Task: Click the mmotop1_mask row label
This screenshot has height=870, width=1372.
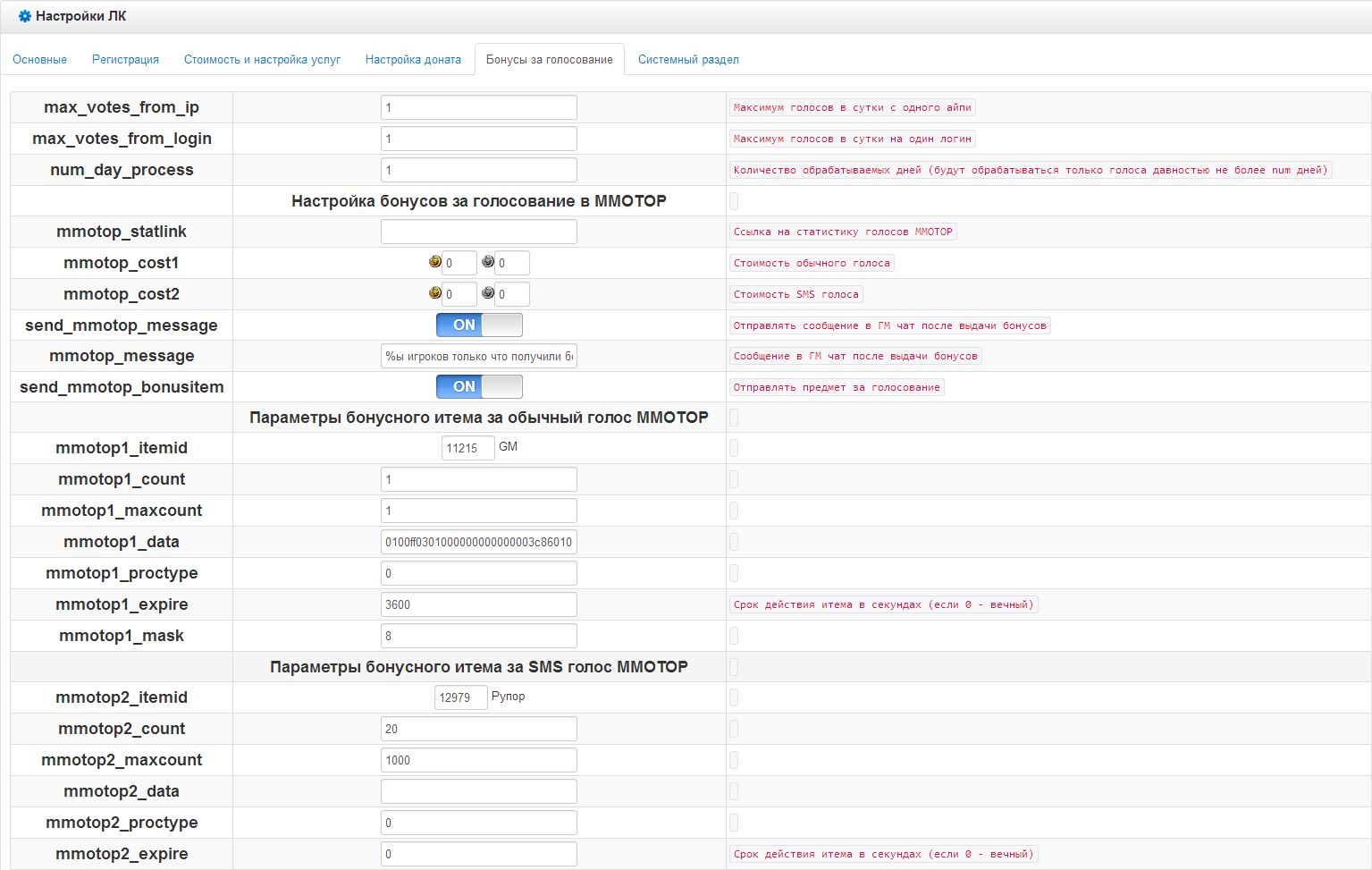Action: pyautogui.click(x=122, y=636)
